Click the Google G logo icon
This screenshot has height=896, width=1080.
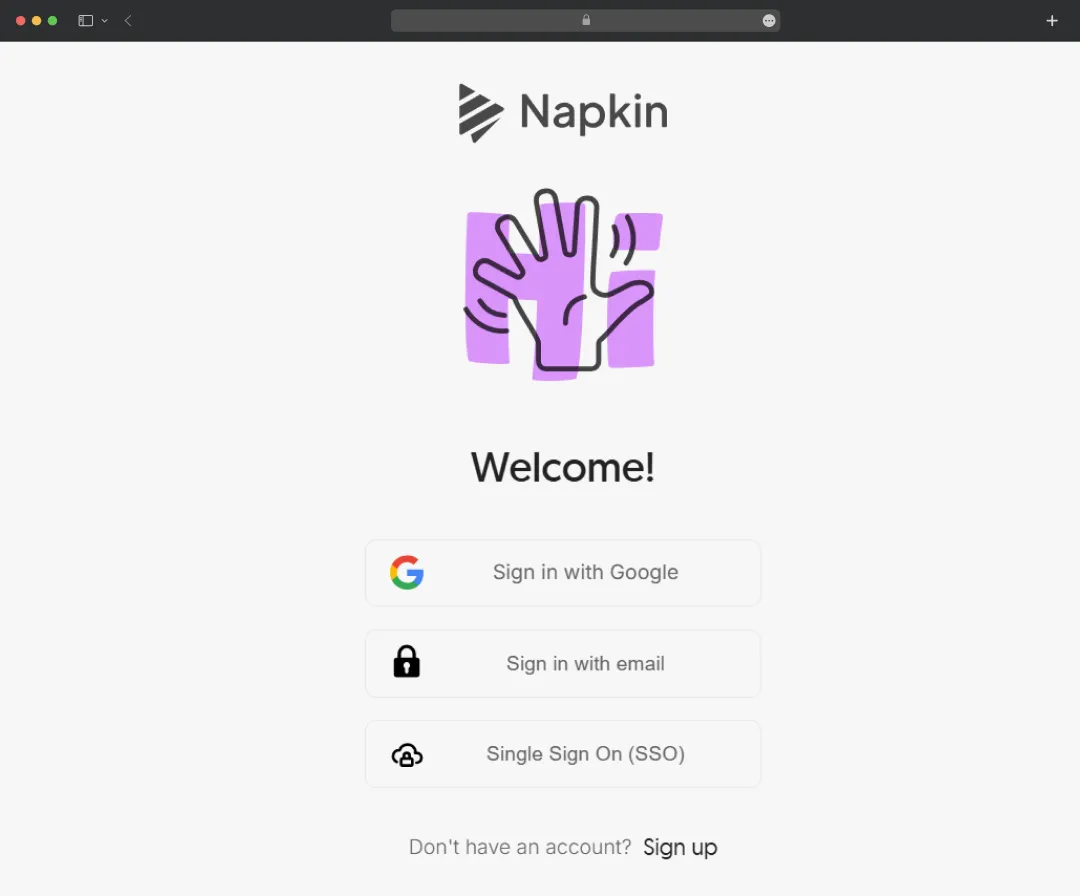406,572
